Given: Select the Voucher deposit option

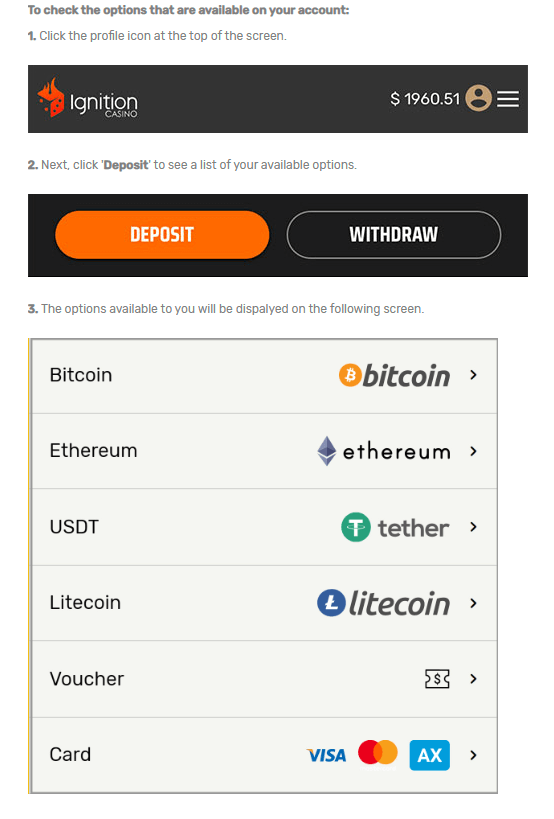Looking at the screenshot, I should point(264,679).
